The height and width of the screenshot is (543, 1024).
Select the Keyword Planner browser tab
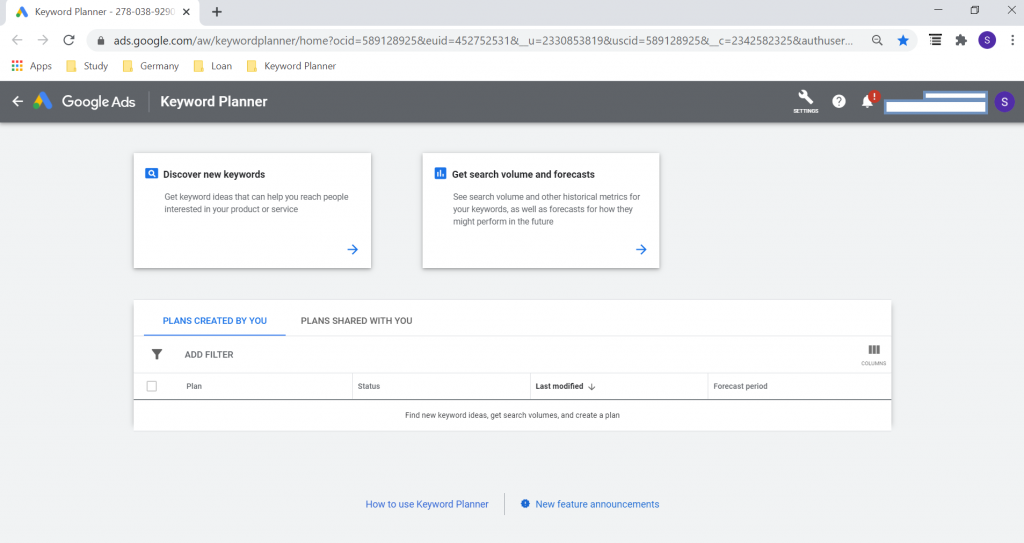coord(101,12)
